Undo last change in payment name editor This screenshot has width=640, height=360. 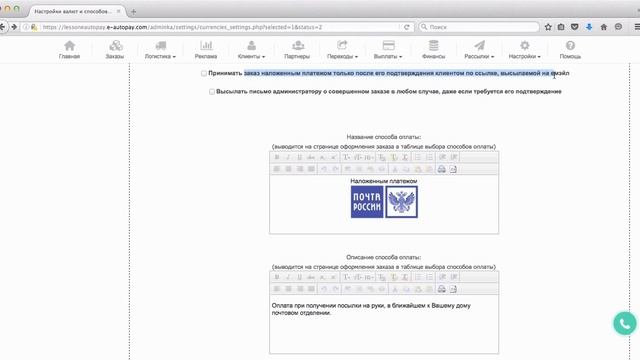tap(324, 169)
